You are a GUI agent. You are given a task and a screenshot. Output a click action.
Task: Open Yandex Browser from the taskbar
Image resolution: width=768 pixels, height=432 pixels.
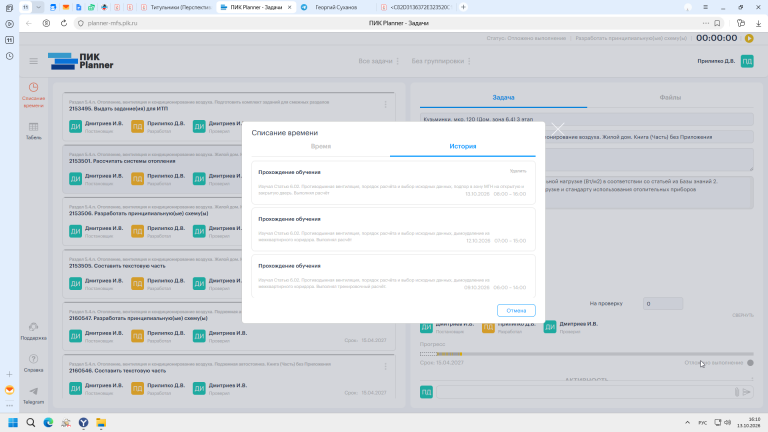[84, 423]
